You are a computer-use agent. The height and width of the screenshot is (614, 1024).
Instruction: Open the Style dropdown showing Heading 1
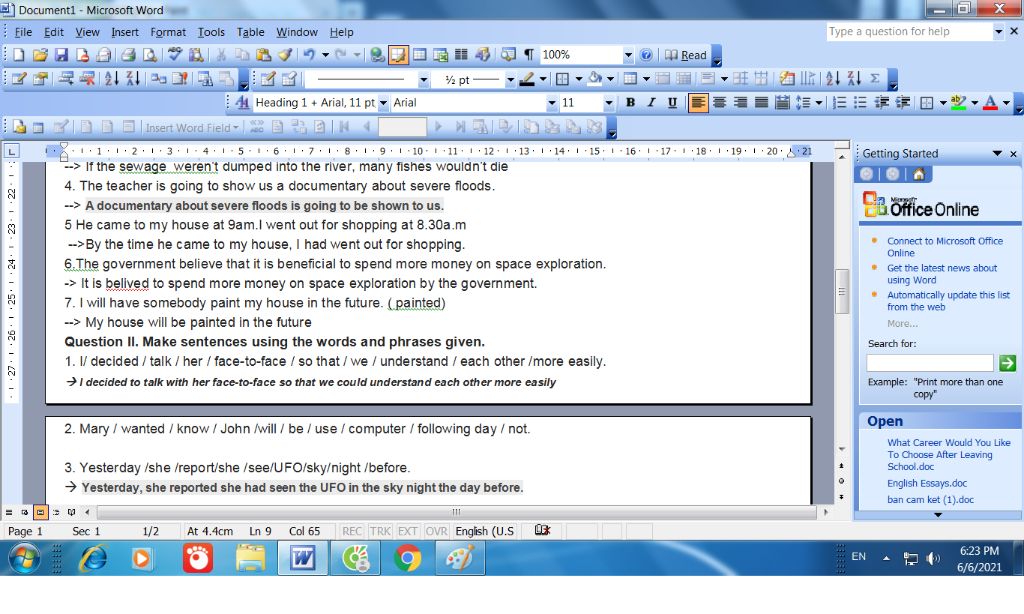pos(383,103)
